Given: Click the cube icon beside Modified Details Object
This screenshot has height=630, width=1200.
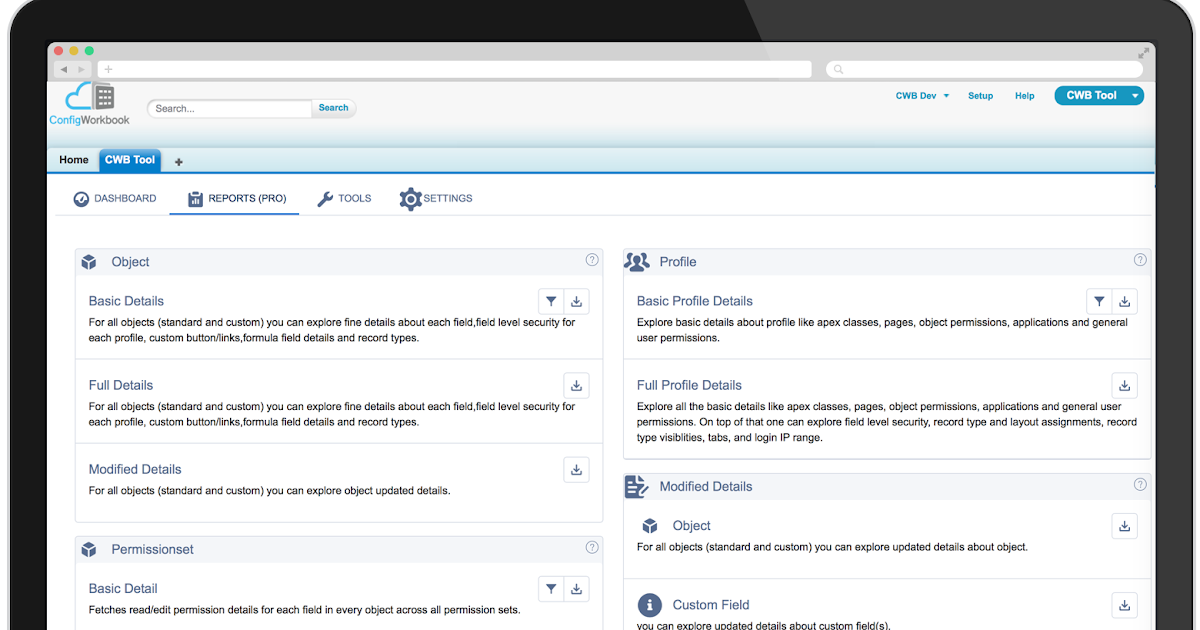Looking at the screenshot, I should (650, 526).
